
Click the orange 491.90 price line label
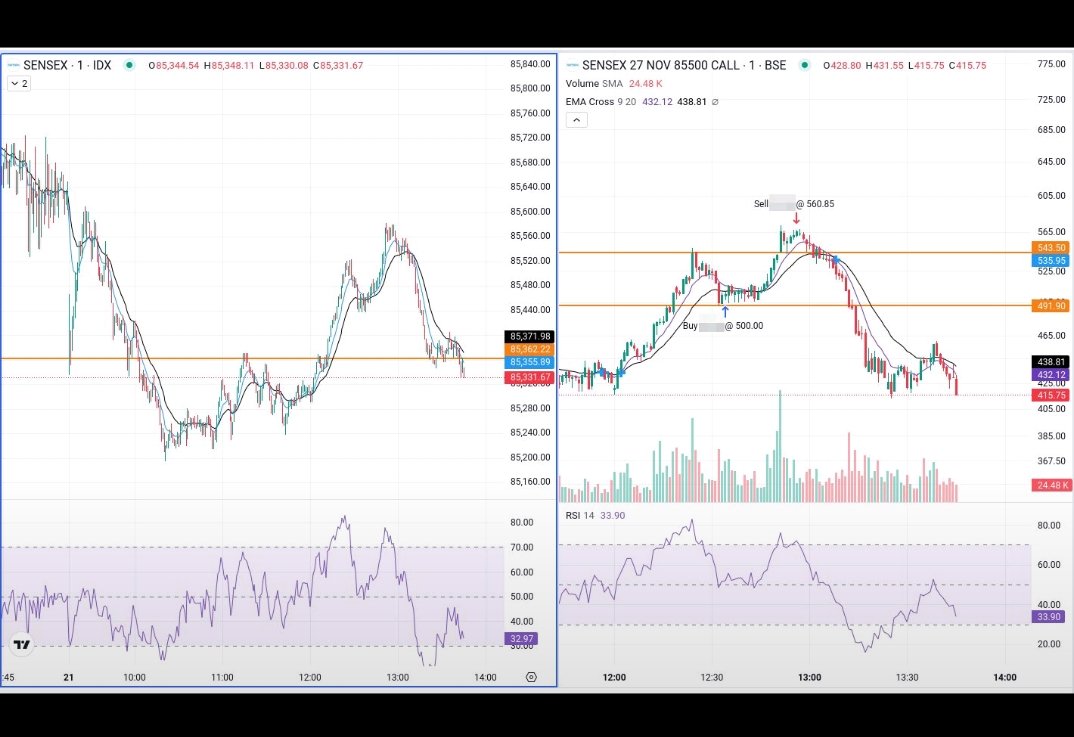click(x=1051, y=305)
